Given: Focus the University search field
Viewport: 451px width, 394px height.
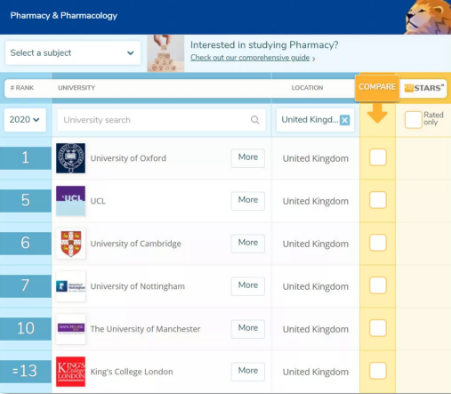Looking at the screenshot, I should click(x=162, y=120).
